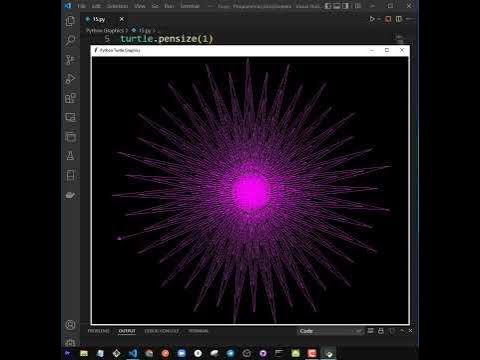Switch to the Problems panel tab
This screenshot has height=360, width=480.
(x=98, y=331)
